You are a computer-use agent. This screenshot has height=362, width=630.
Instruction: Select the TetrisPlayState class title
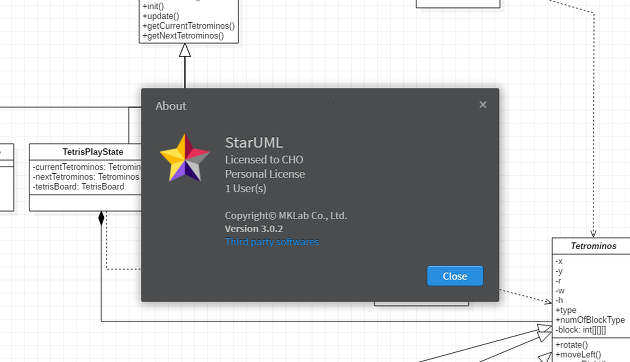(x=93, y=152)
